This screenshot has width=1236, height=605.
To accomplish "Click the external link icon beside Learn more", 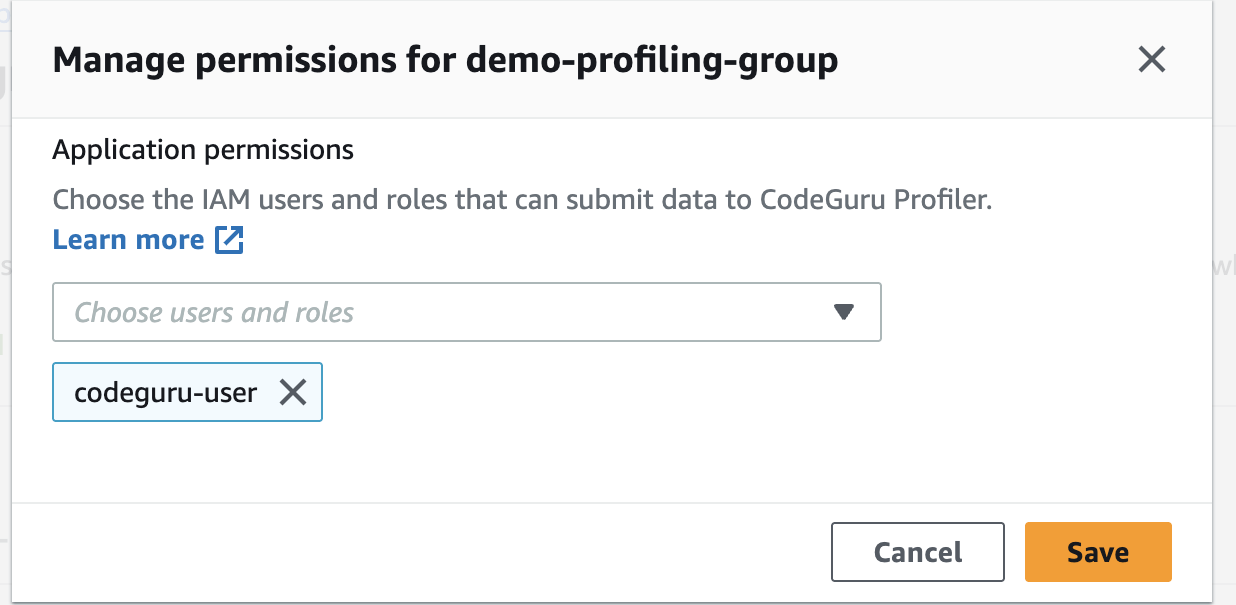I will (230, 240).
